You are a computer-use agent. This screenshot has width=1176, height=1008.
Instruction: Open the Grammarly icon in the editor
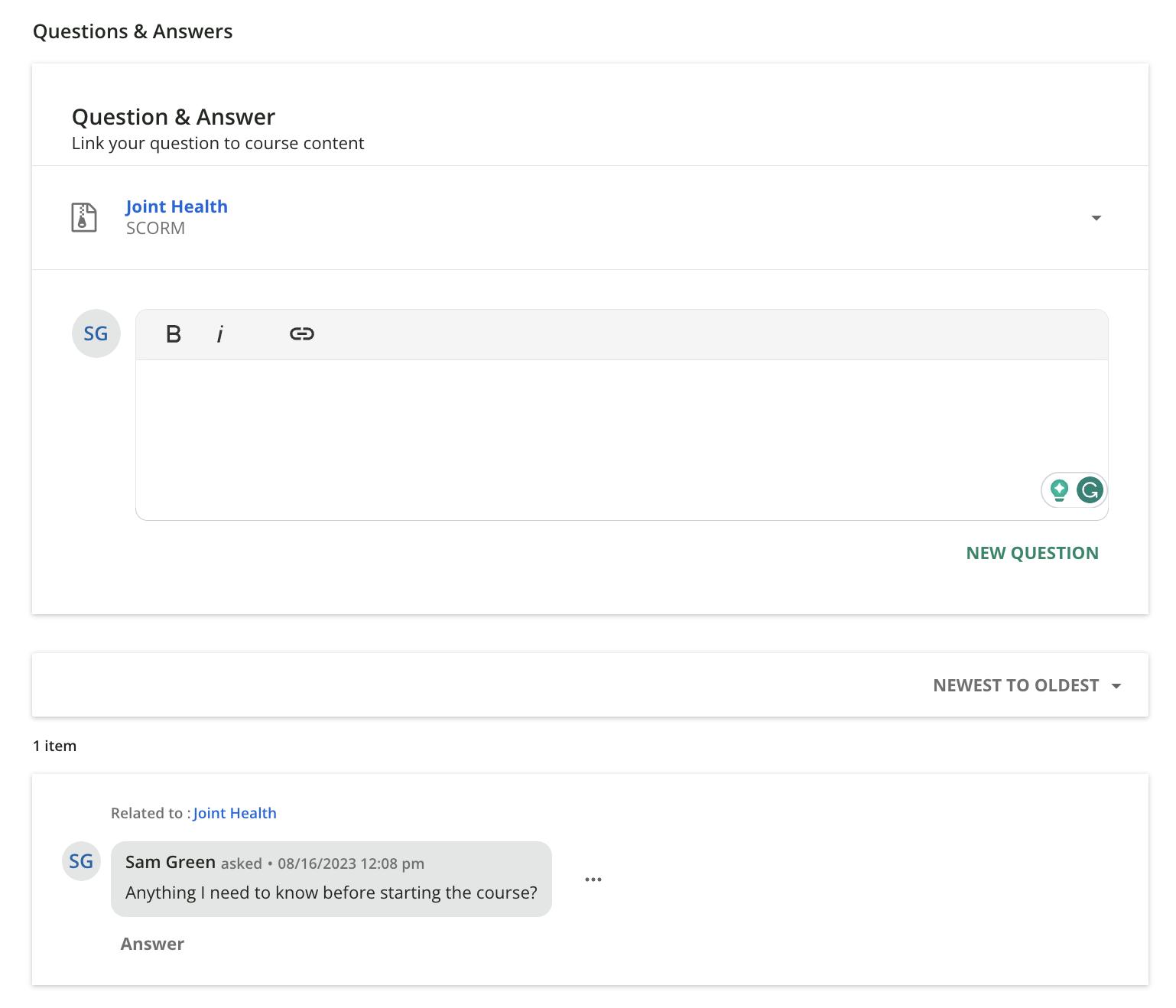pyautogui.click(x=1089, y=490)
